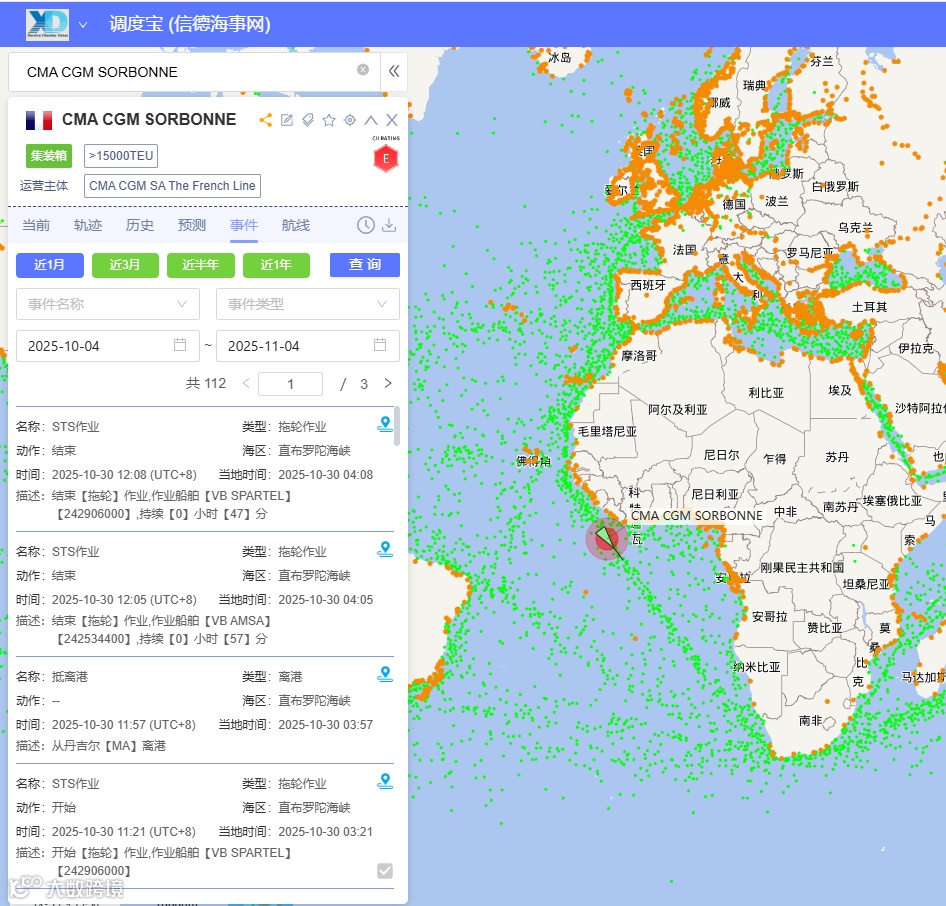The height and width of the screenshot is (906, 946).
Task: Select the 近半年 range button
Action: [200, 265]
